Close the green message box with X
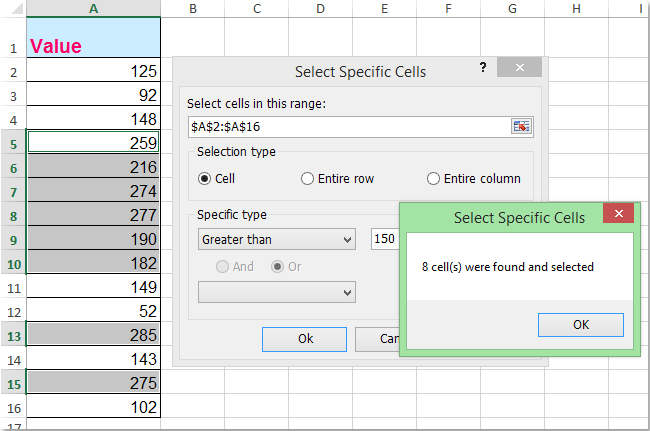Screen dimensions: 650x431 pyautogui.click(x=621, y=216)
